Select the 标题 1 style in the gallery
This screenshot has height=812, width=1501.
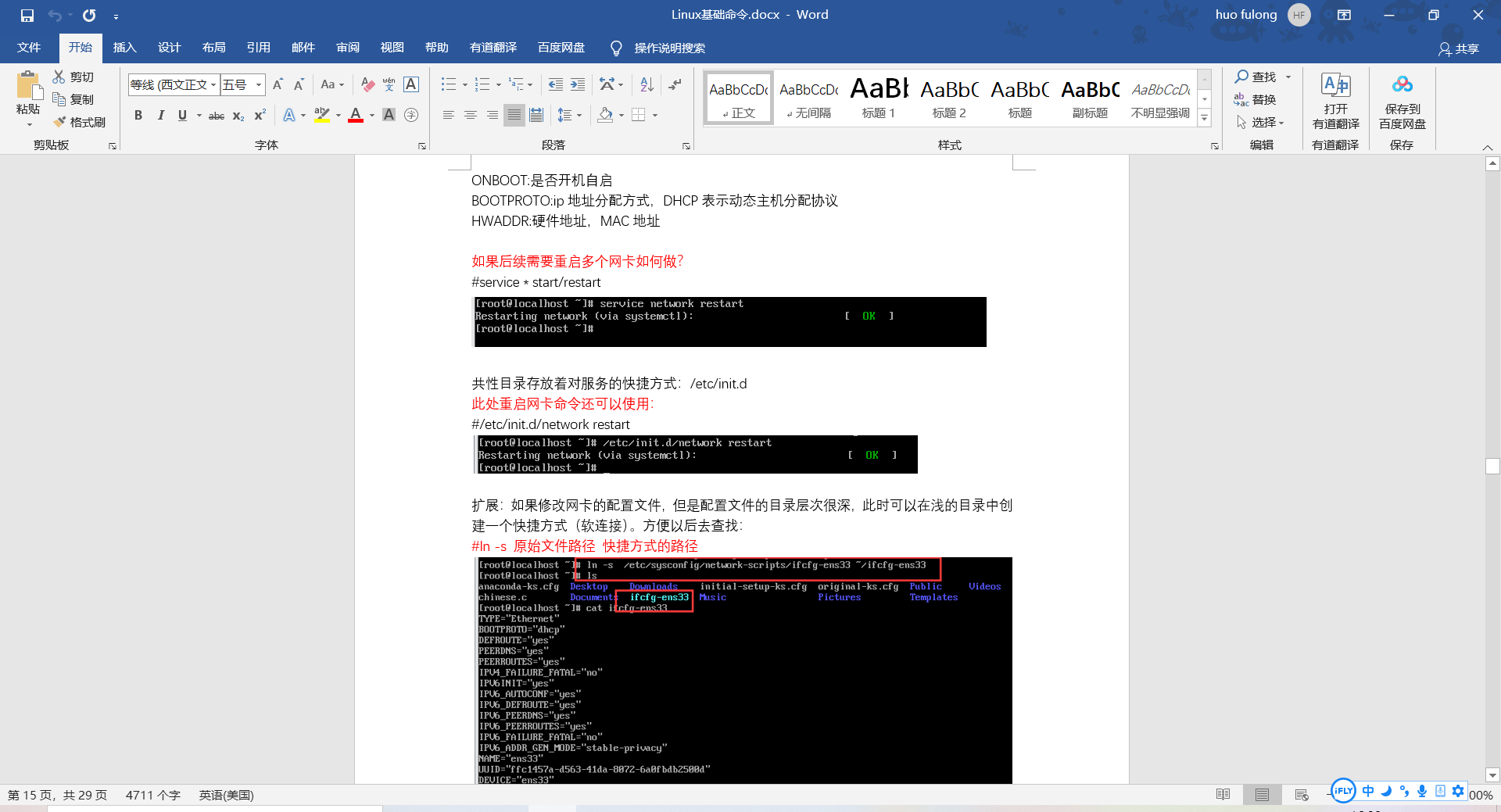point(877,96)
